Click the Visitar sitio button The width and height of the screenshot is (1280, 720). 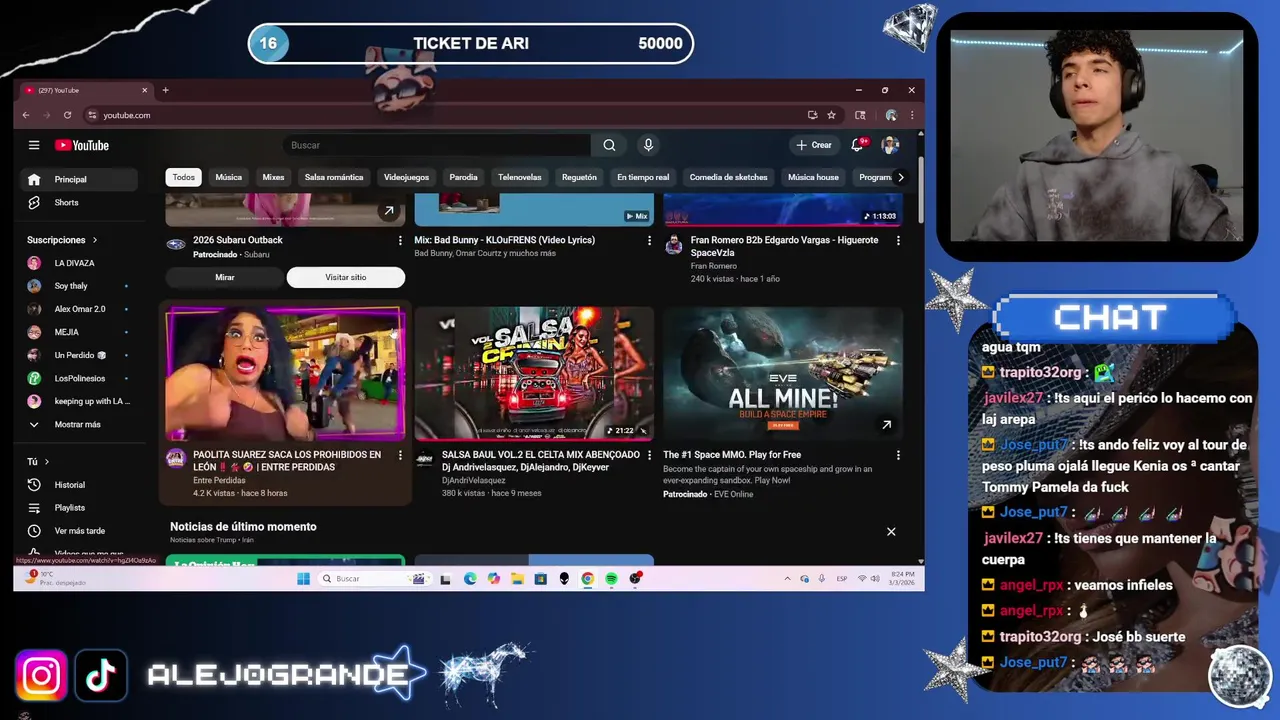(x=346, y=277)
